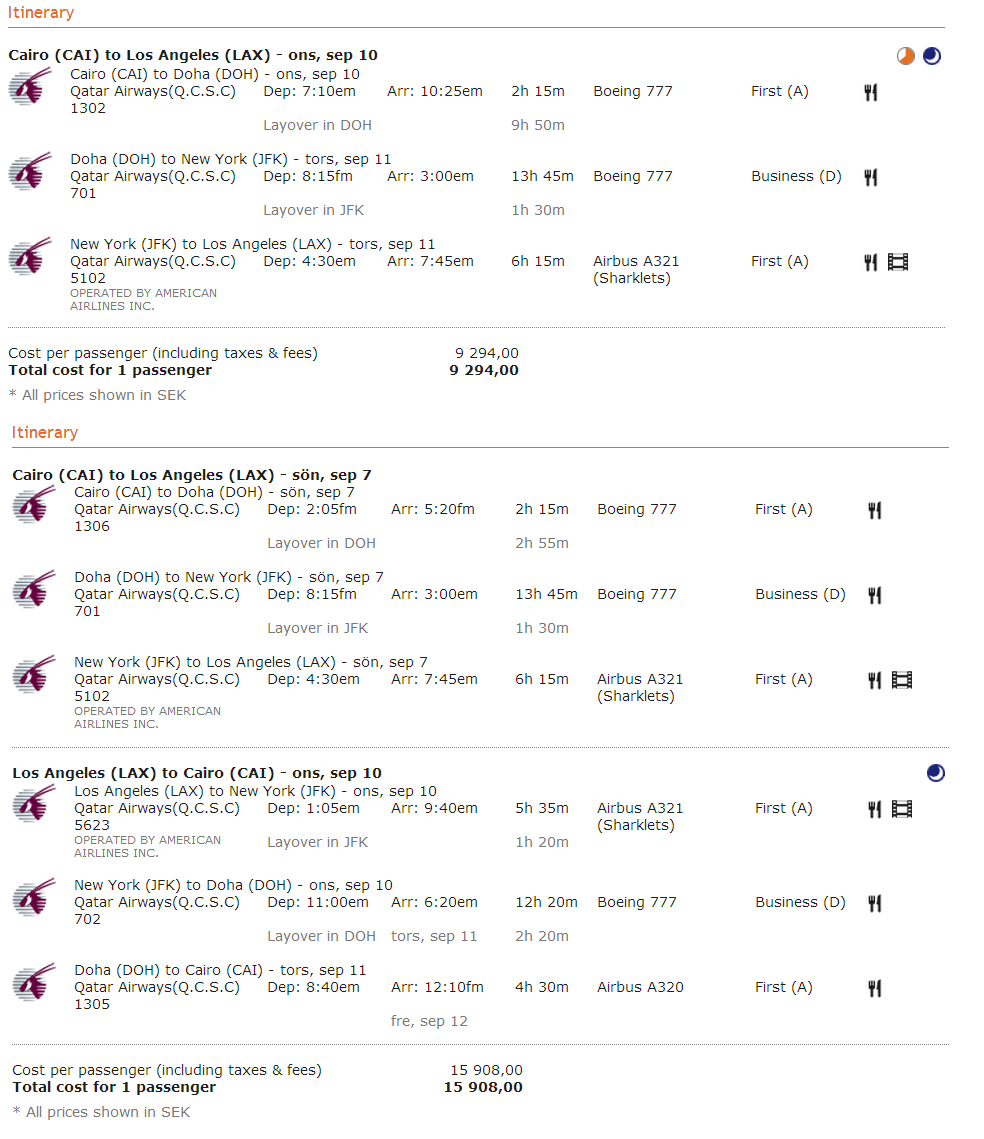Click the movie icon on flight 5623
This screenshot has width=984, height=1139.
(x=902, y=809)
